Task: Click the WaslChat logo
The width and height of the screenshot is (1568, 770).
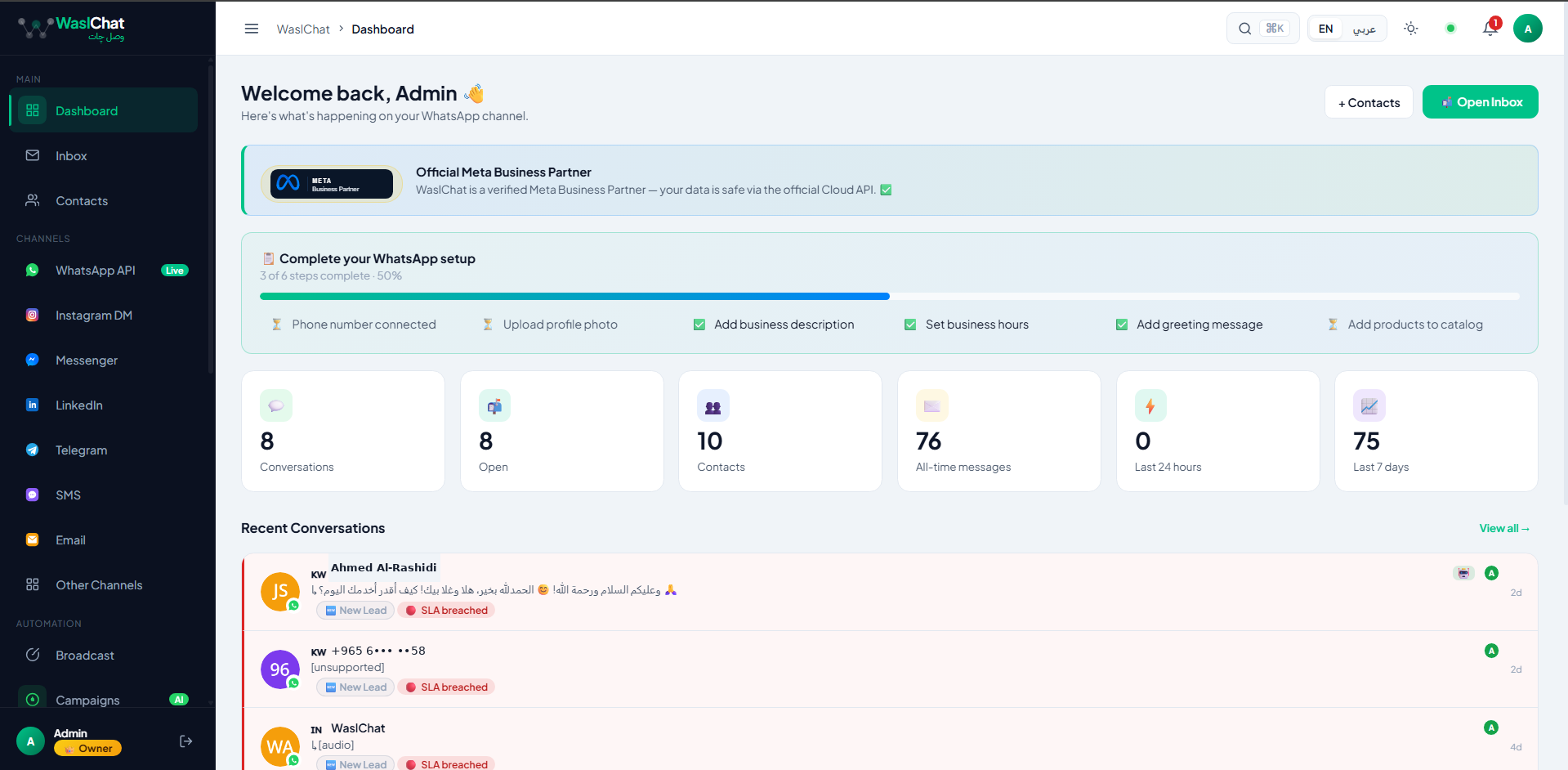Action: point(72,29)
